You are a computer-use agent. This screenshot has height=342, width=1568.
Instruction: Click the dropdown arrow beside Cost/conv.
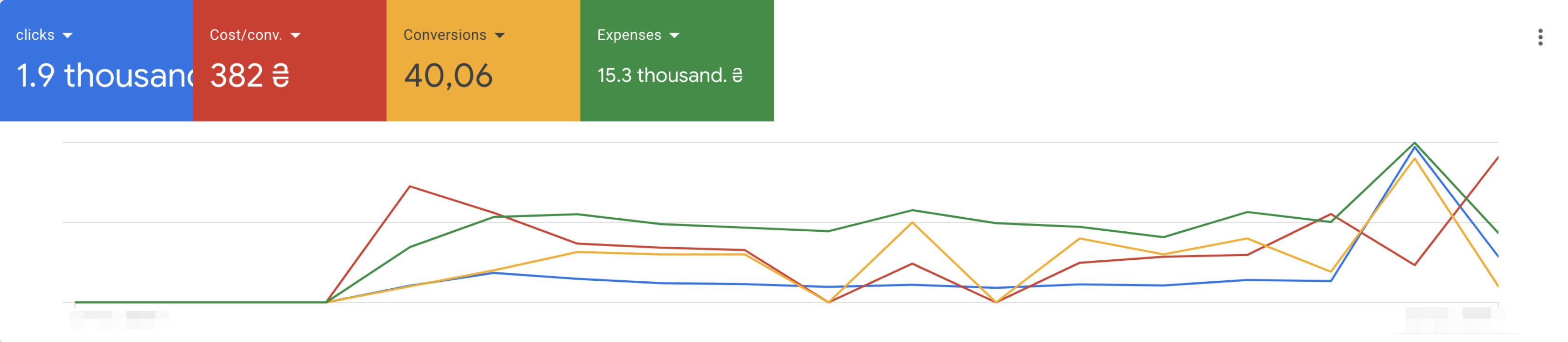point(296,36)
